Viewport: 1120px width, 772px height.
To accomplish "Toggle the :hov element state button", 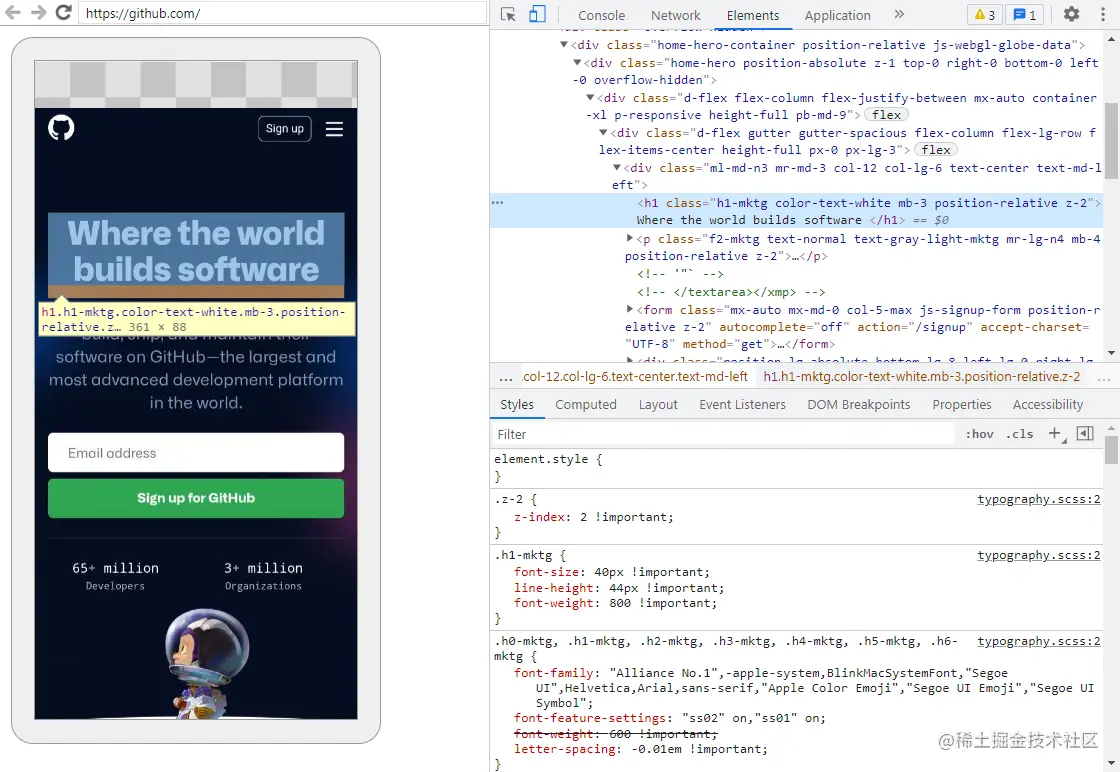I will (979, 434).
